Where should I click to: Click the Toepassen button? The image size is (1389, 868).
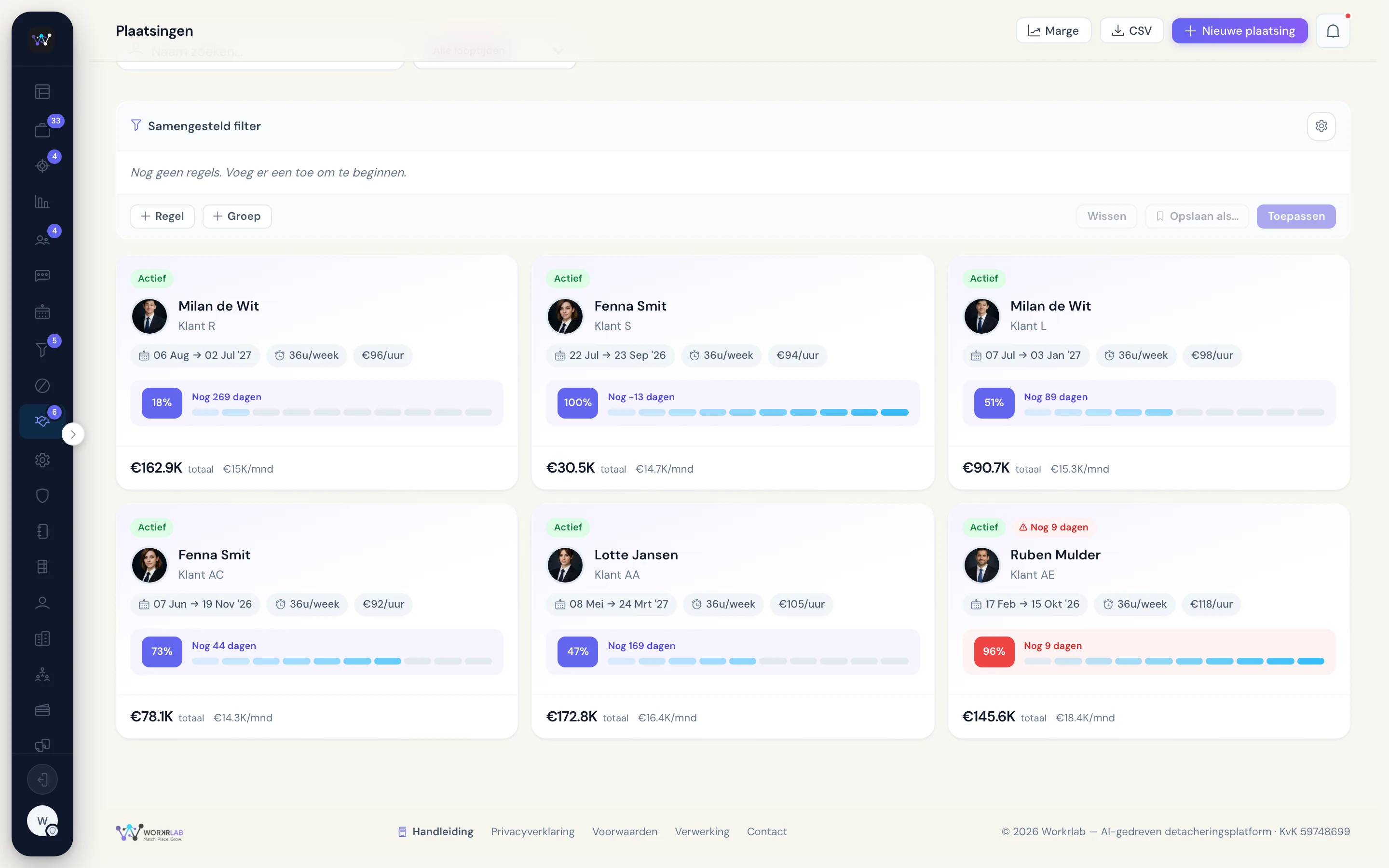(1296, 217)
